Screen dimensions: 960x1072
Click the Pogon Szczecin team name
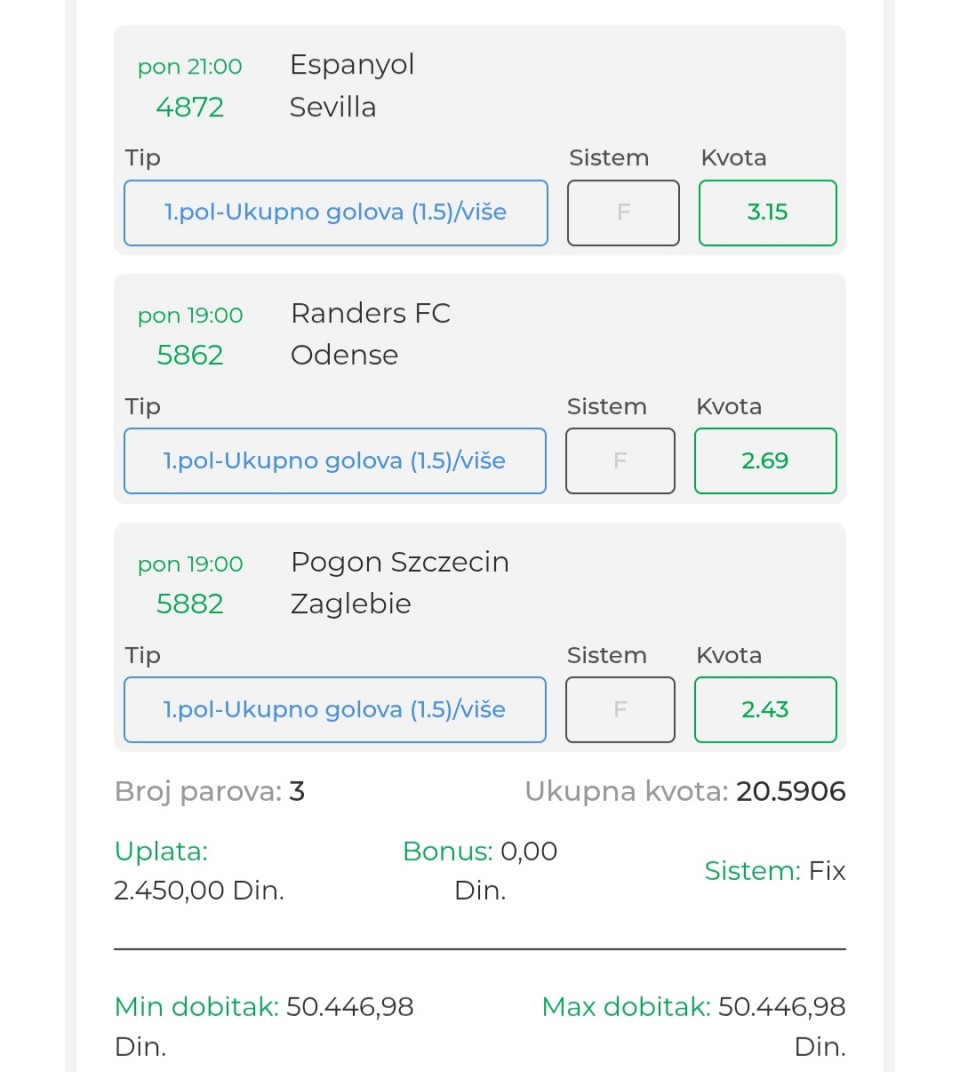(400, 562)
